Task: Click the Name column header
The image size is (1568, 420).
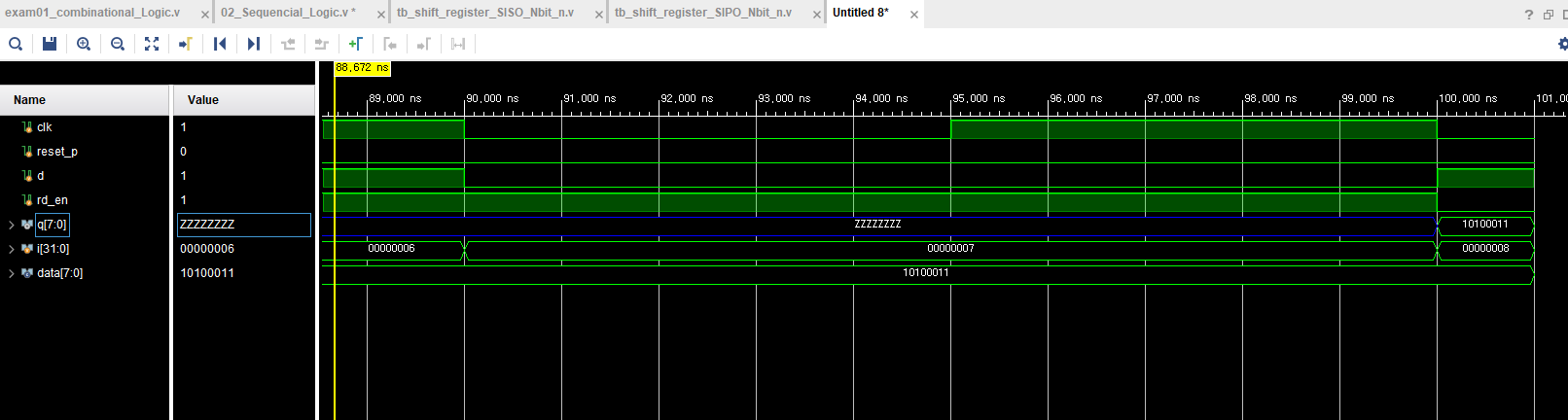Action: (x=85, y=100)
